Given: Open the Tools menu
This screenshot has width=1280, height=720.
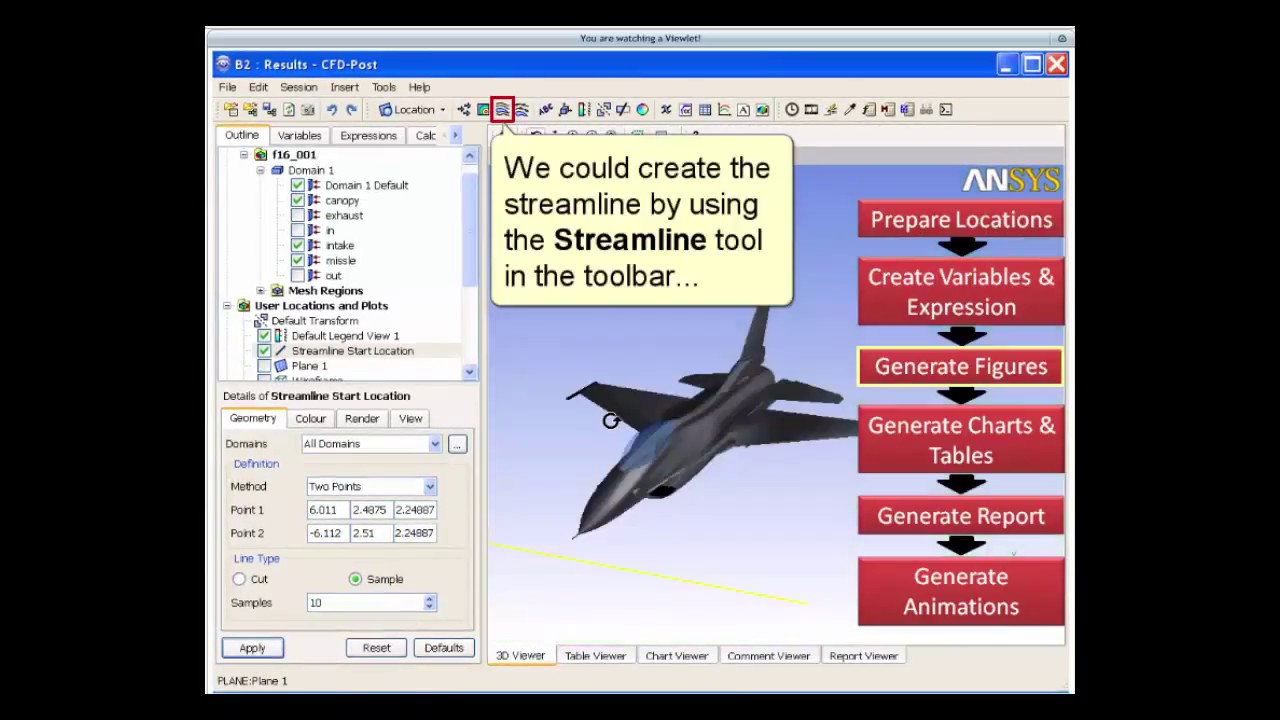Looking at the screenshot, I should click(x=384, y=87).
